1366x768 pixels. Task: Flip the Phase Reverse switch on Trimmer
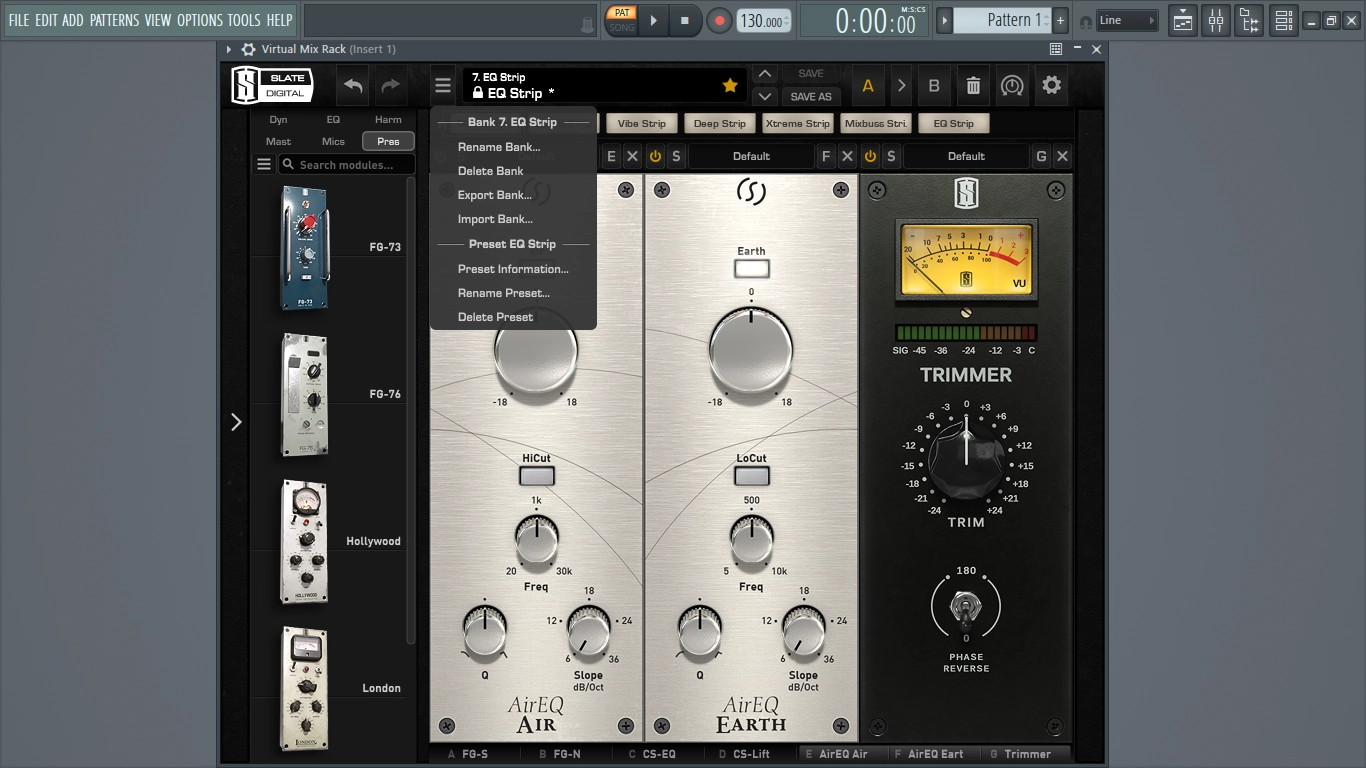[966, 607]
